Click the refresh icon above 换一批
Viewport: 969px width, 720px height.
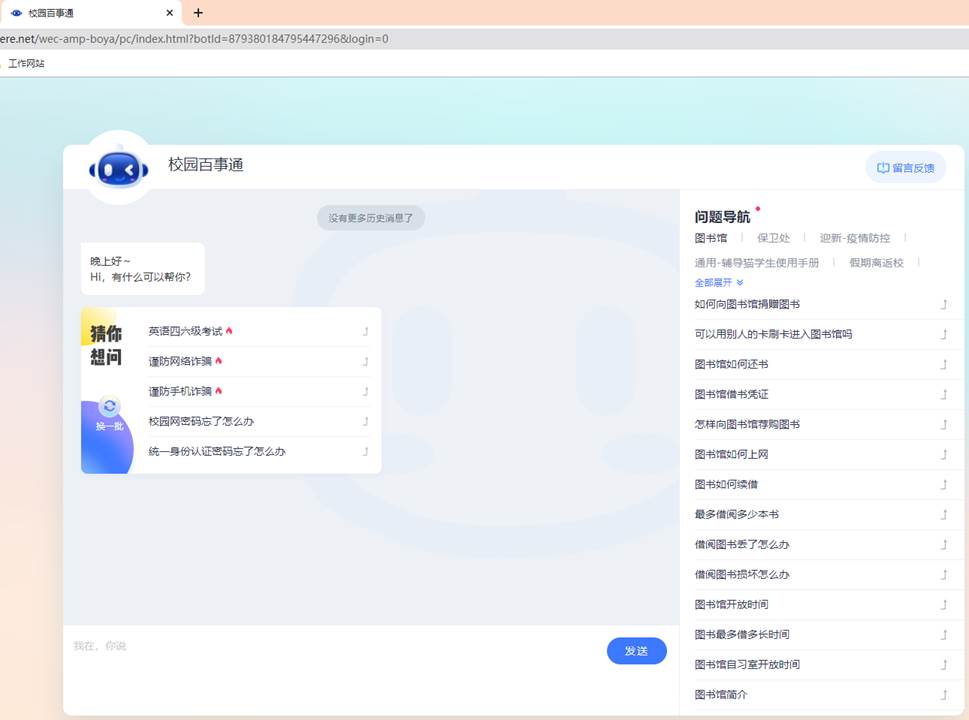click(x=110, y=406)
